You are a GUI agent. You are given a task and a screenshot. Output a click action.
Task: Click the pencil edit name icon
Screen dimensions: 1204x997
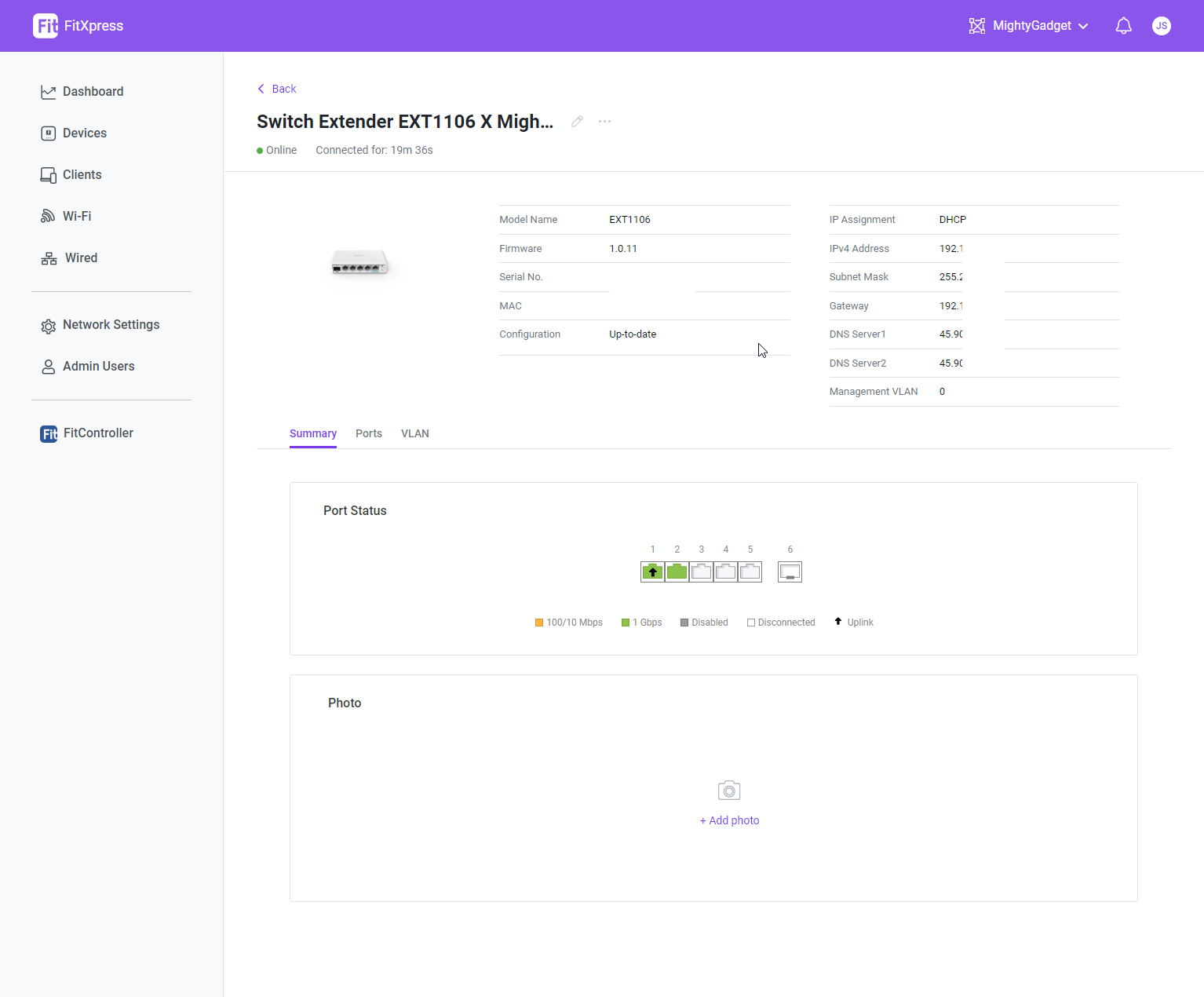click(x=577, y=122)
